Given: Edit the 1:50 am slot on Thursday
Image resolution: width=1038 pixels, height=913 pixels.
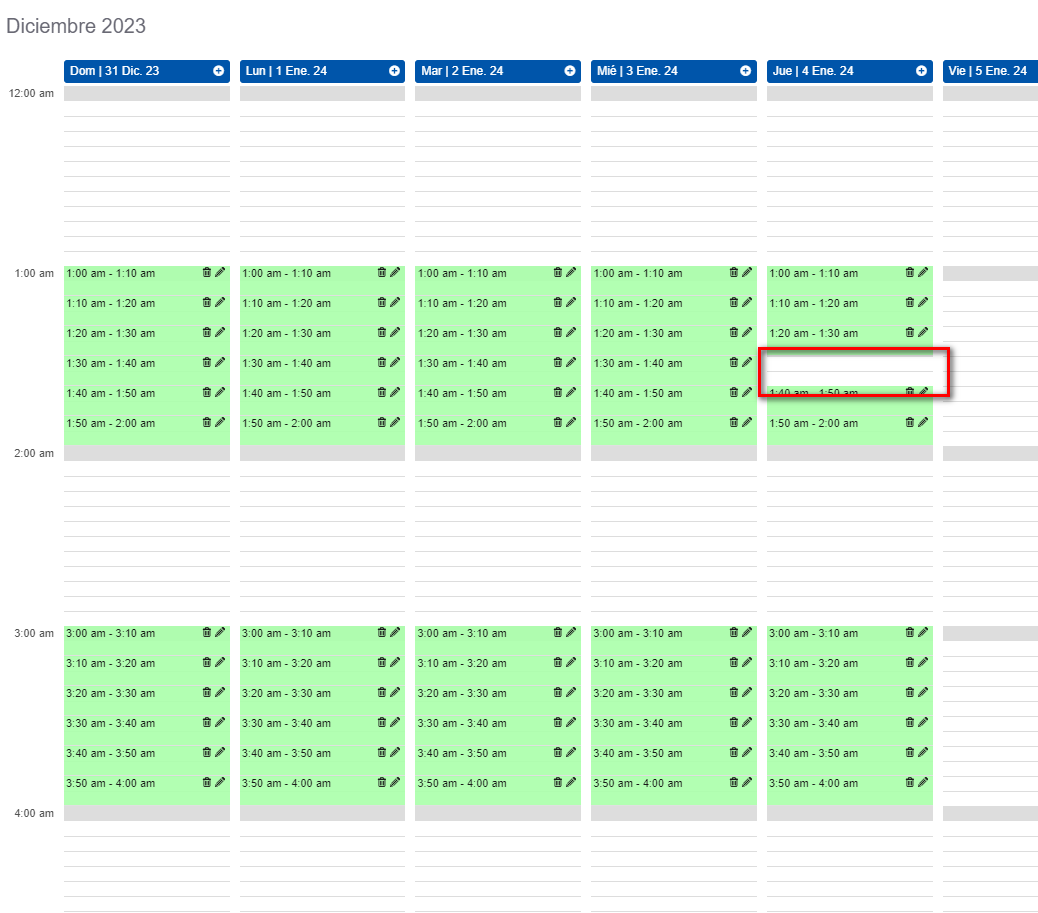Looking at the screenshot, I should (x=922, y=422).
